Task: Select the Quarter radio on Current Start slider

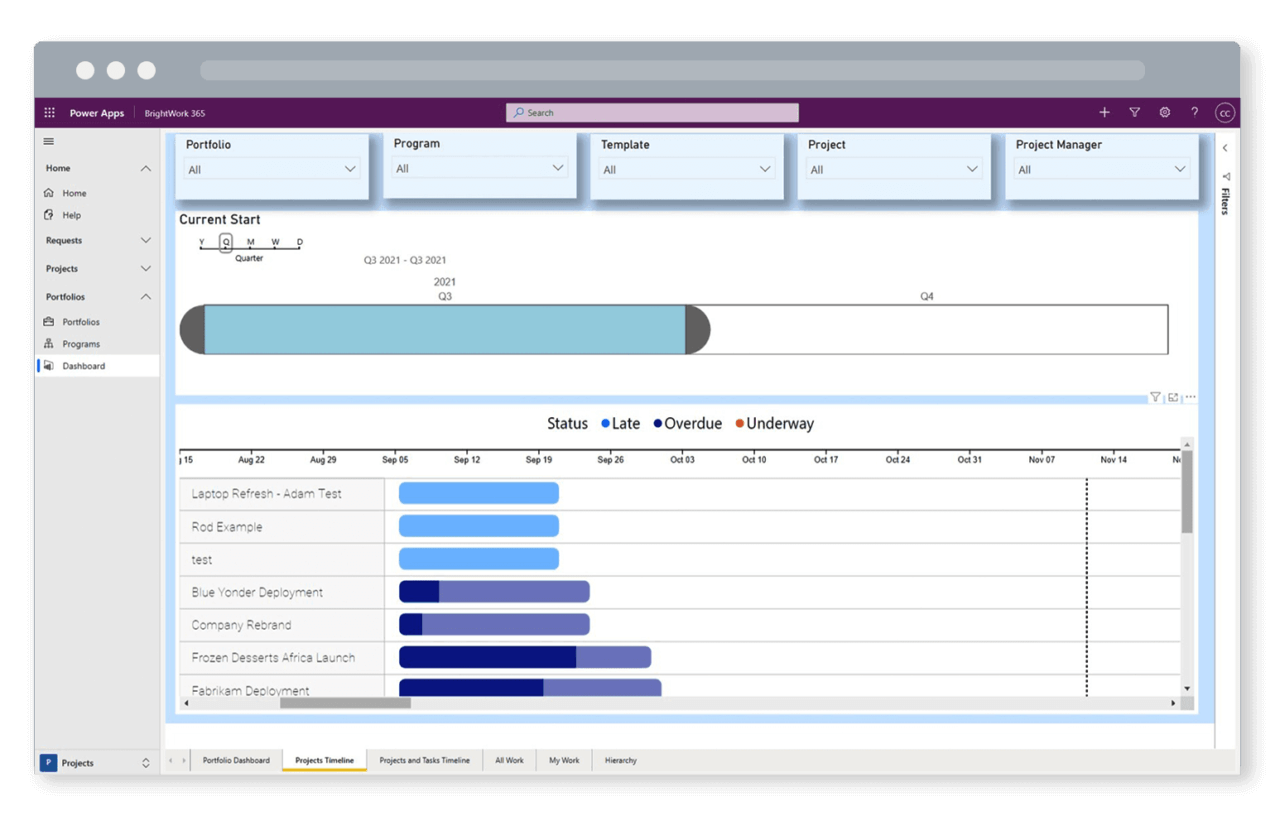Action: [225, 242]
